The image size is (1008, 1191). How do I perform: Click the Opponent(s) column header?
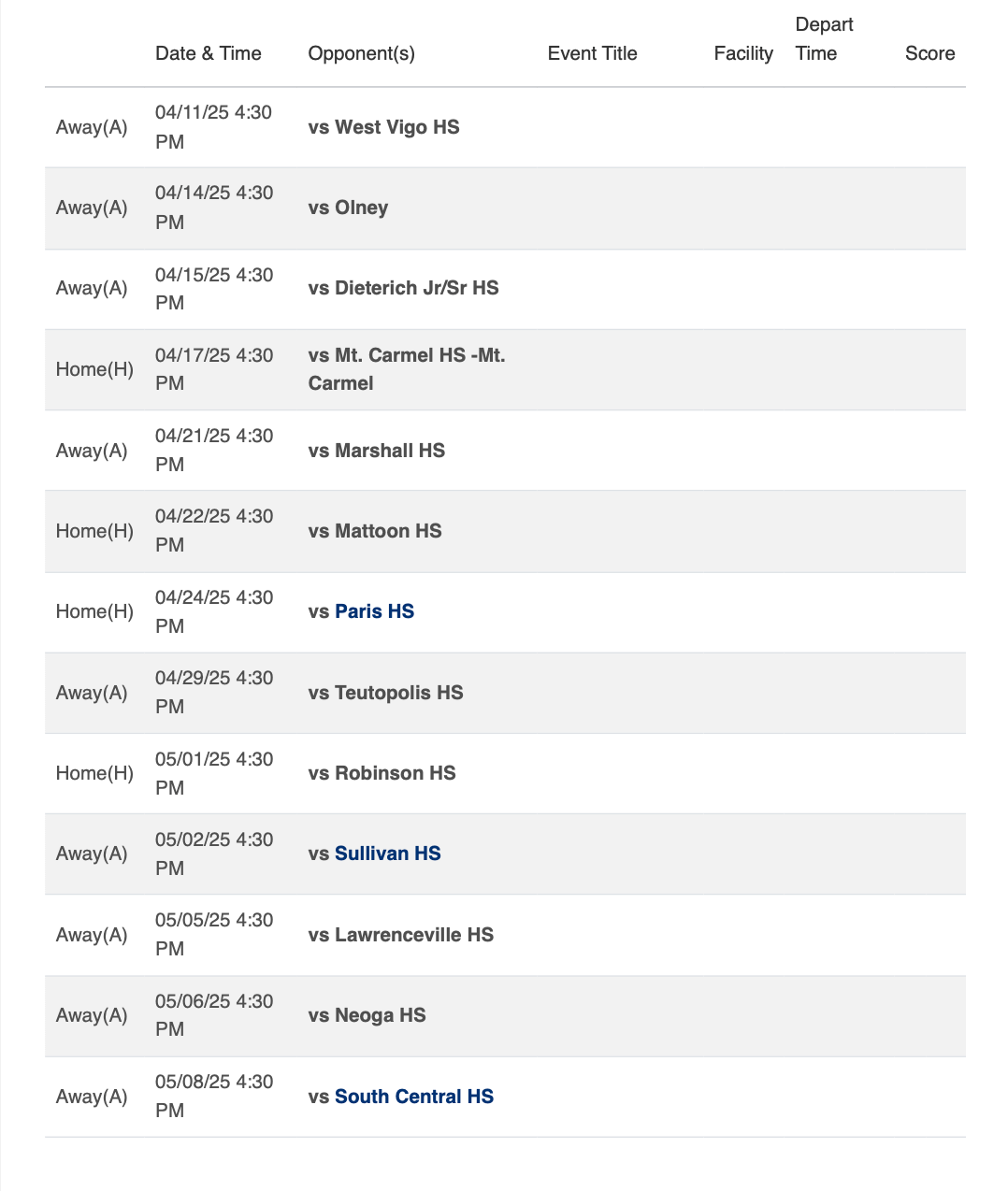pyautogui.click(x=361, y=53)
